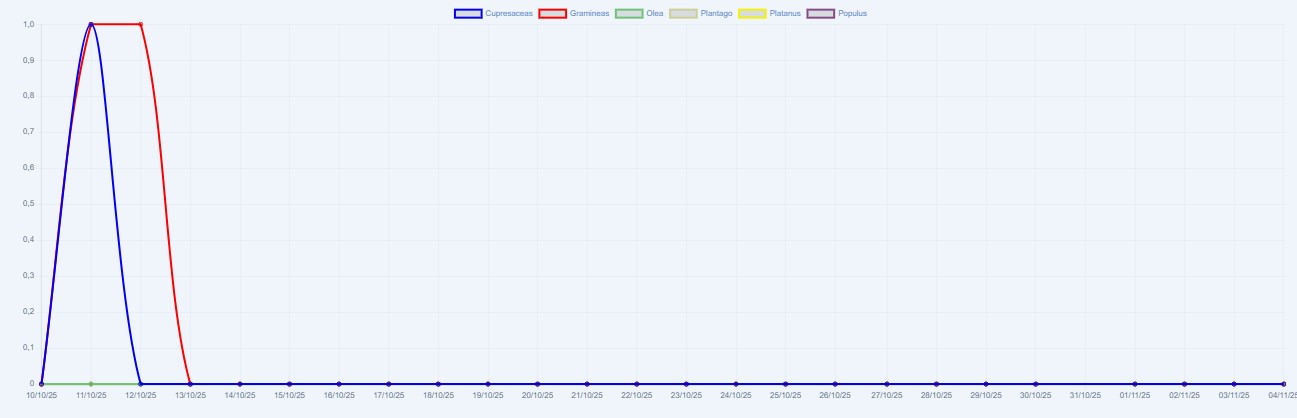Click the 30/10/25 x-axis date label
Viewport: 1297px width, 418px height.
pos(1035,396)
